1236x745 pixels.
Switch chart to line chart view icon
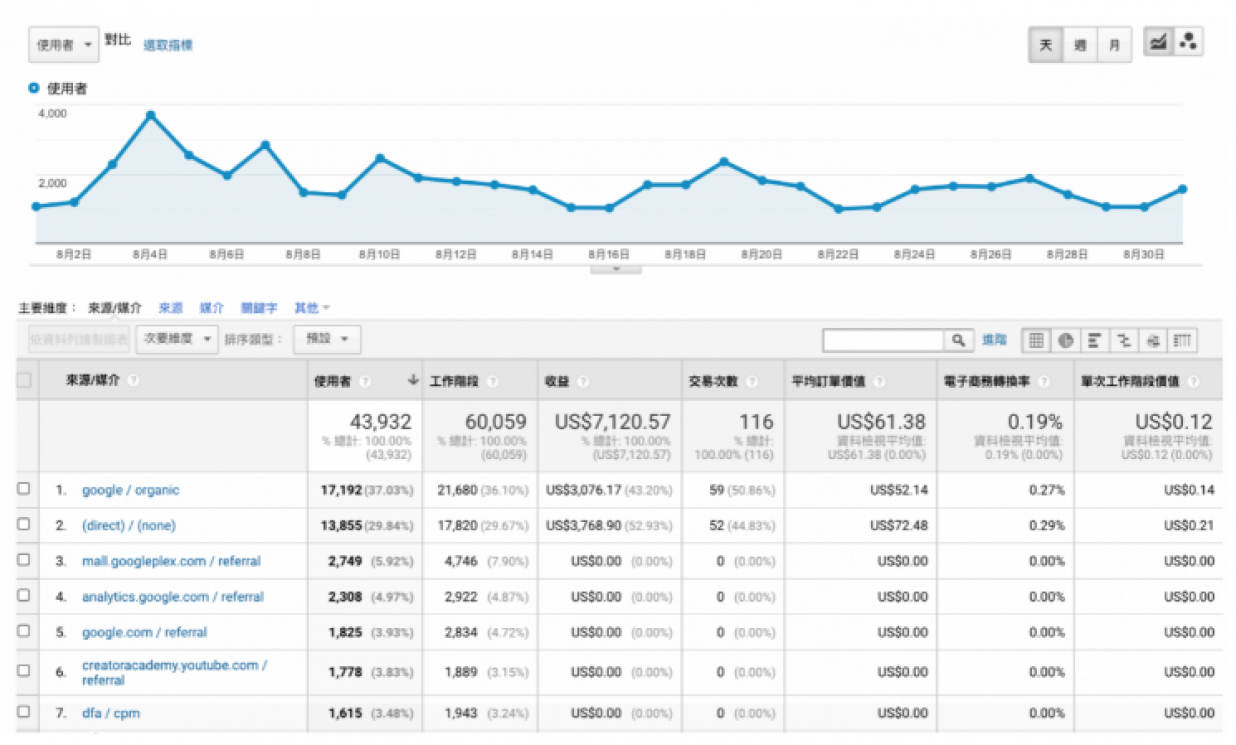point(1158,43)
